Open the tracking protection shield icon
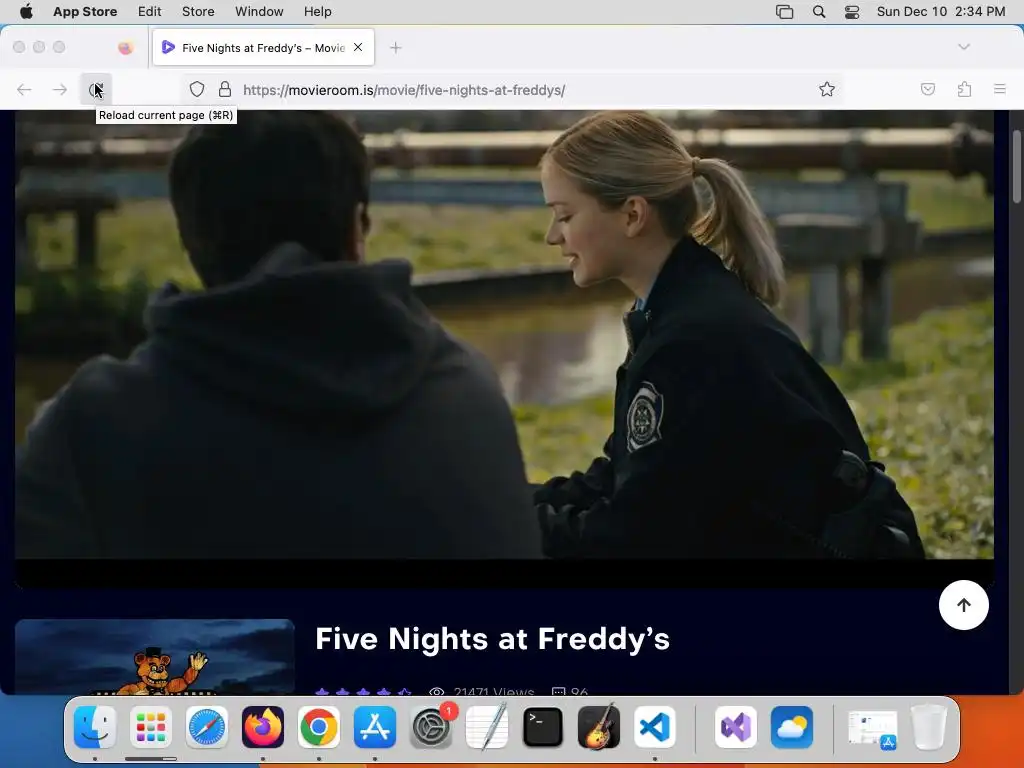 coord(197,89)
